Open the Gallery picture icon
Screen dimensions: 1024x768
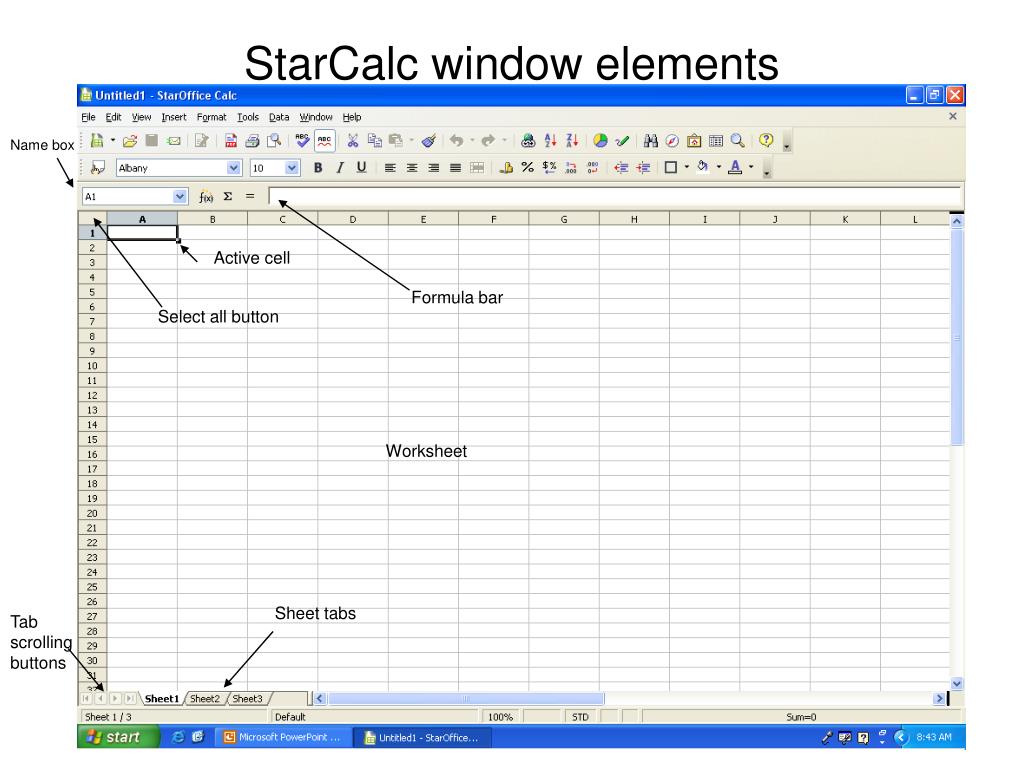694,140
